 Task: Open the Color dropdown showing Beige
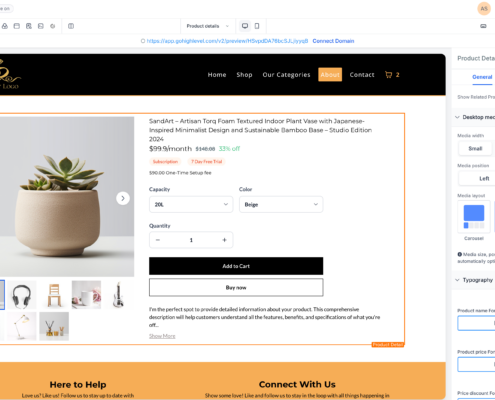point(281,204)
